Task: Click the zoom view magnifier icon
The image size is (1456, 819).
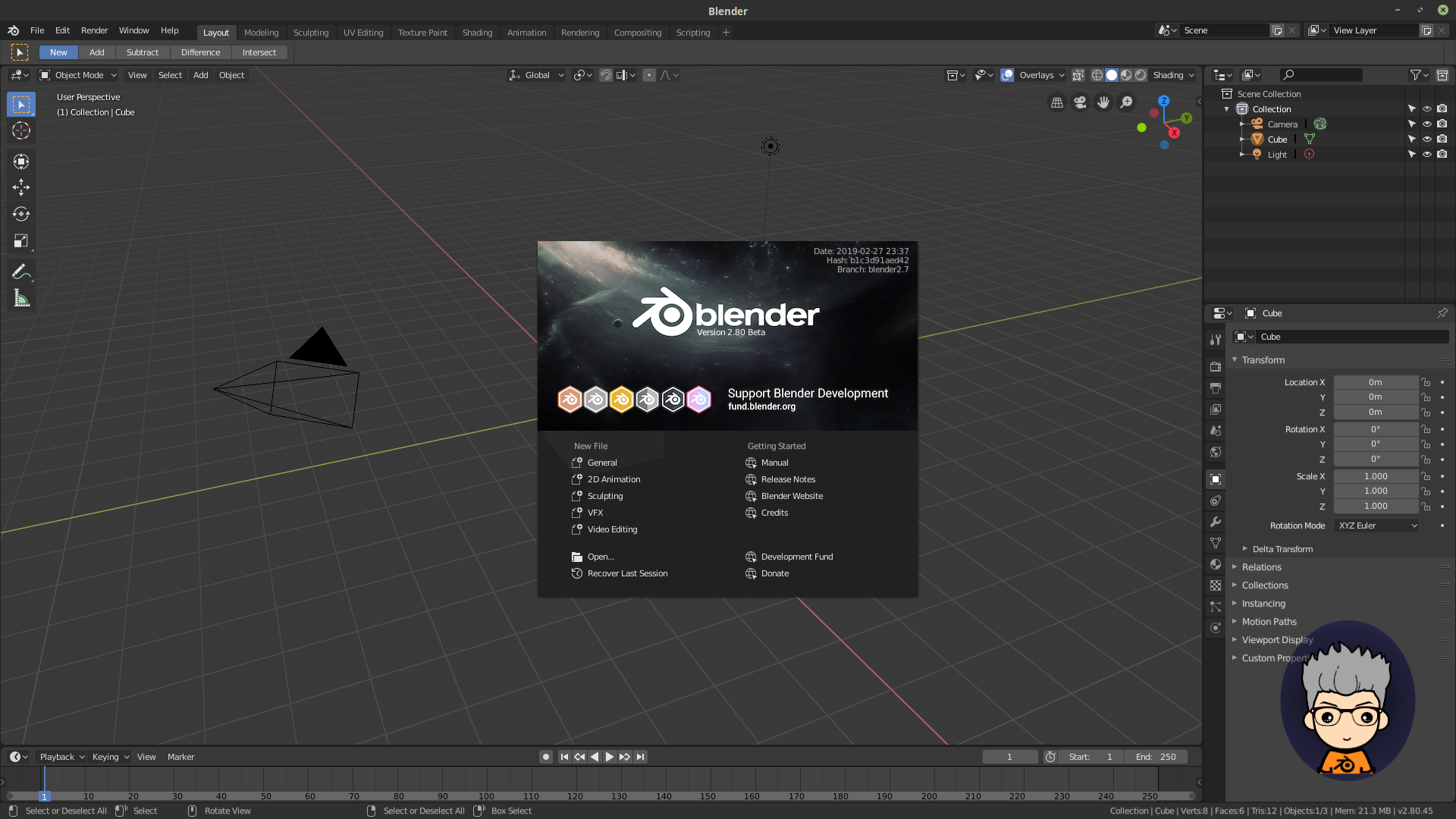Action: point(1127,102)
